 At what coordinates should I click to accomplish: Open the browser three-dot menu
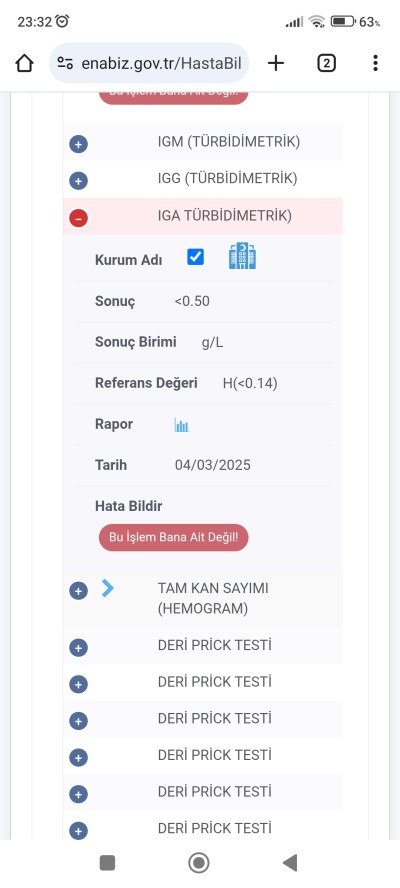pos(375,63)
